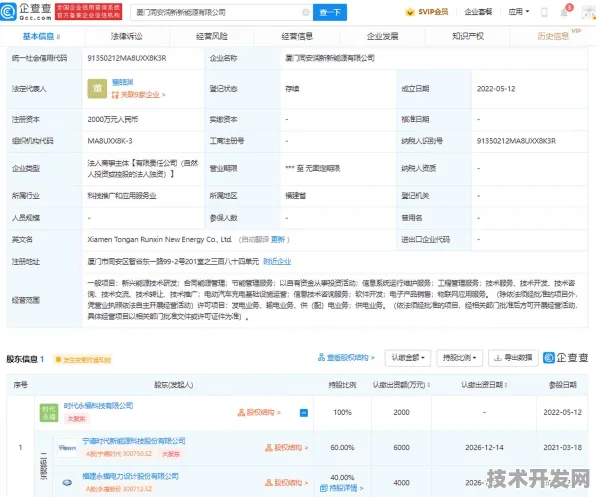
Task: Open the 持股比例 filter dropdown
Action: 459,358
